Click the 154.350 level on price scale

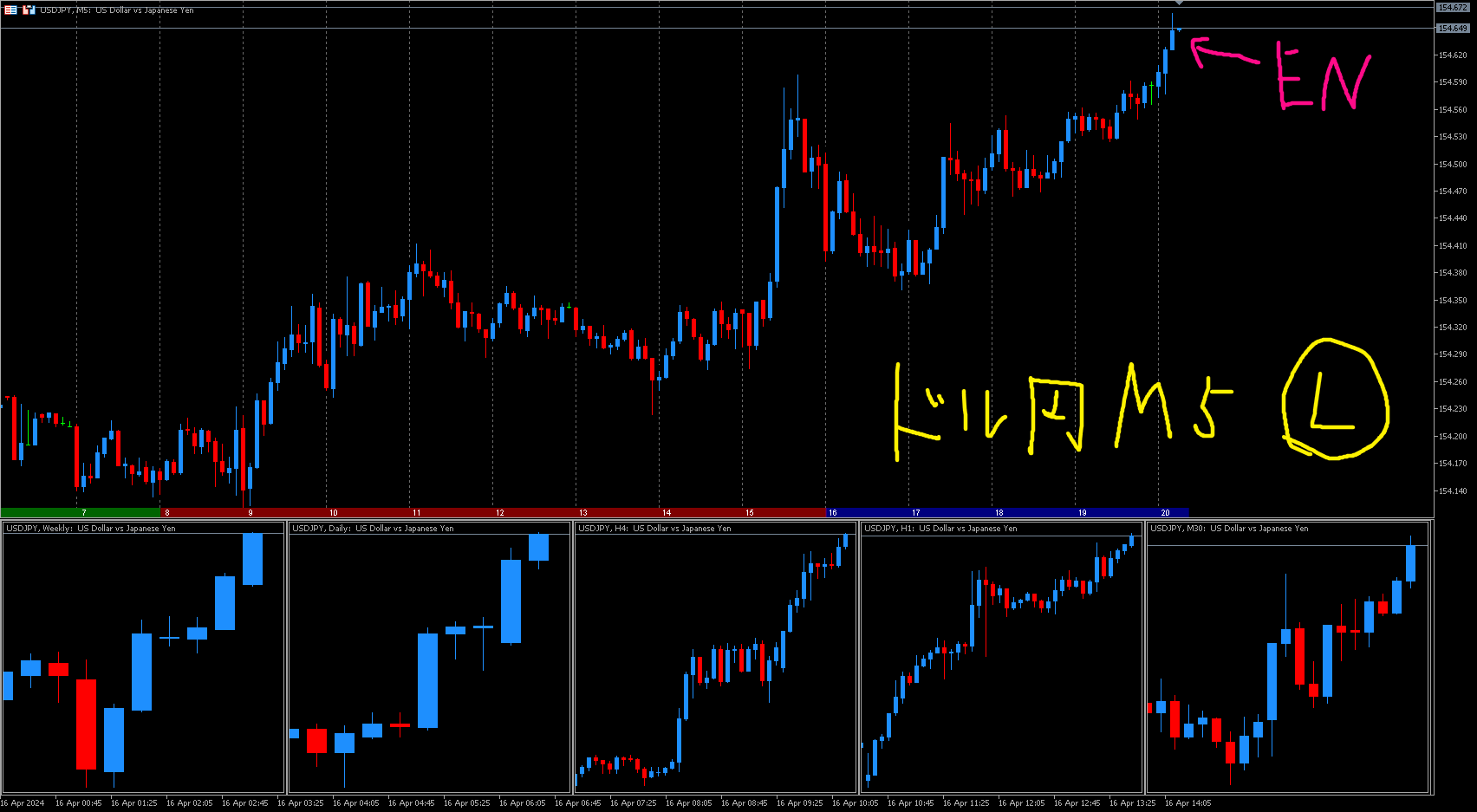tap(1453, 301)
